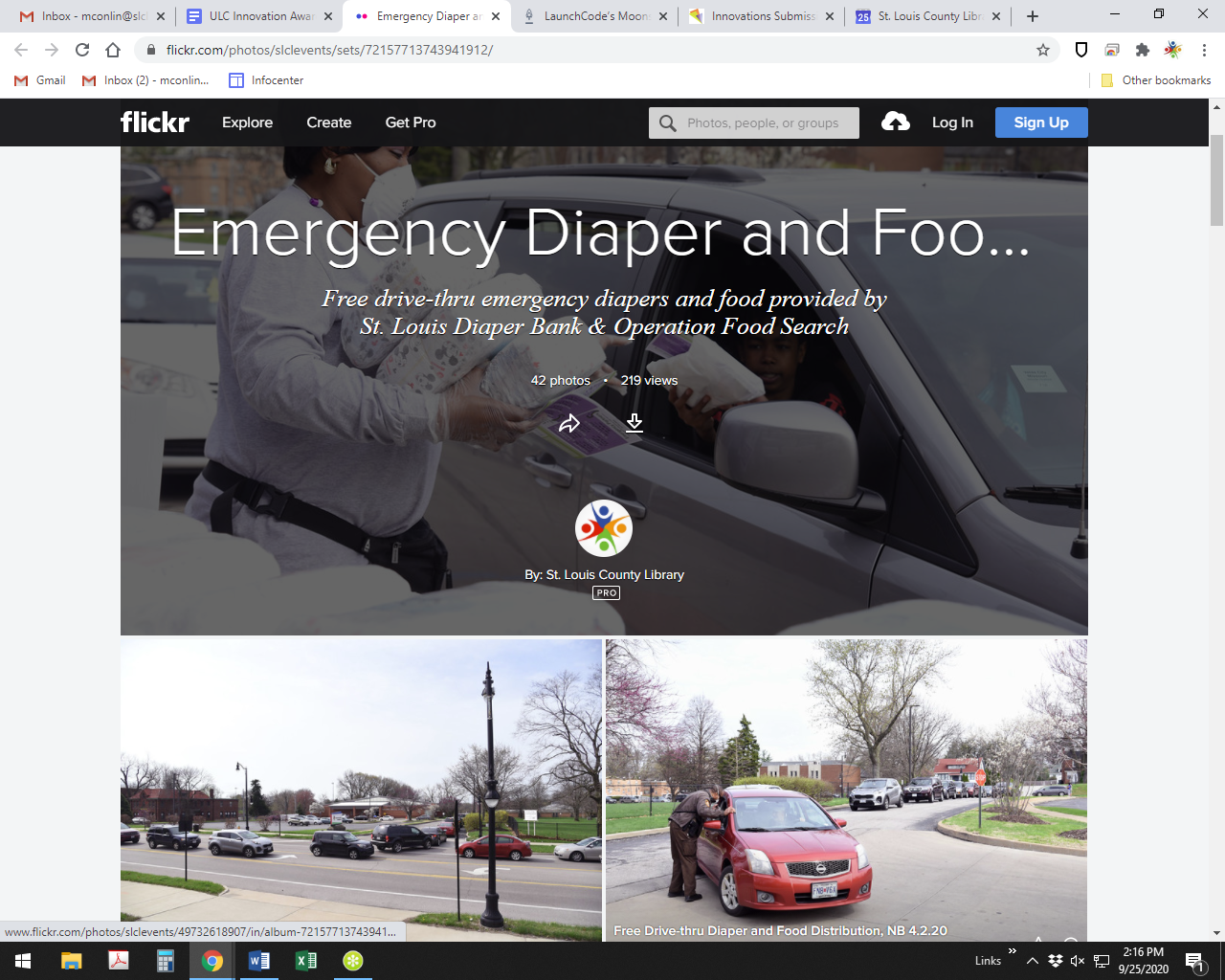Screen dimensions: 1225x980
Task: Open the Inbox (2) - mconlin bookmark
Action: click(x=145, y=80)
